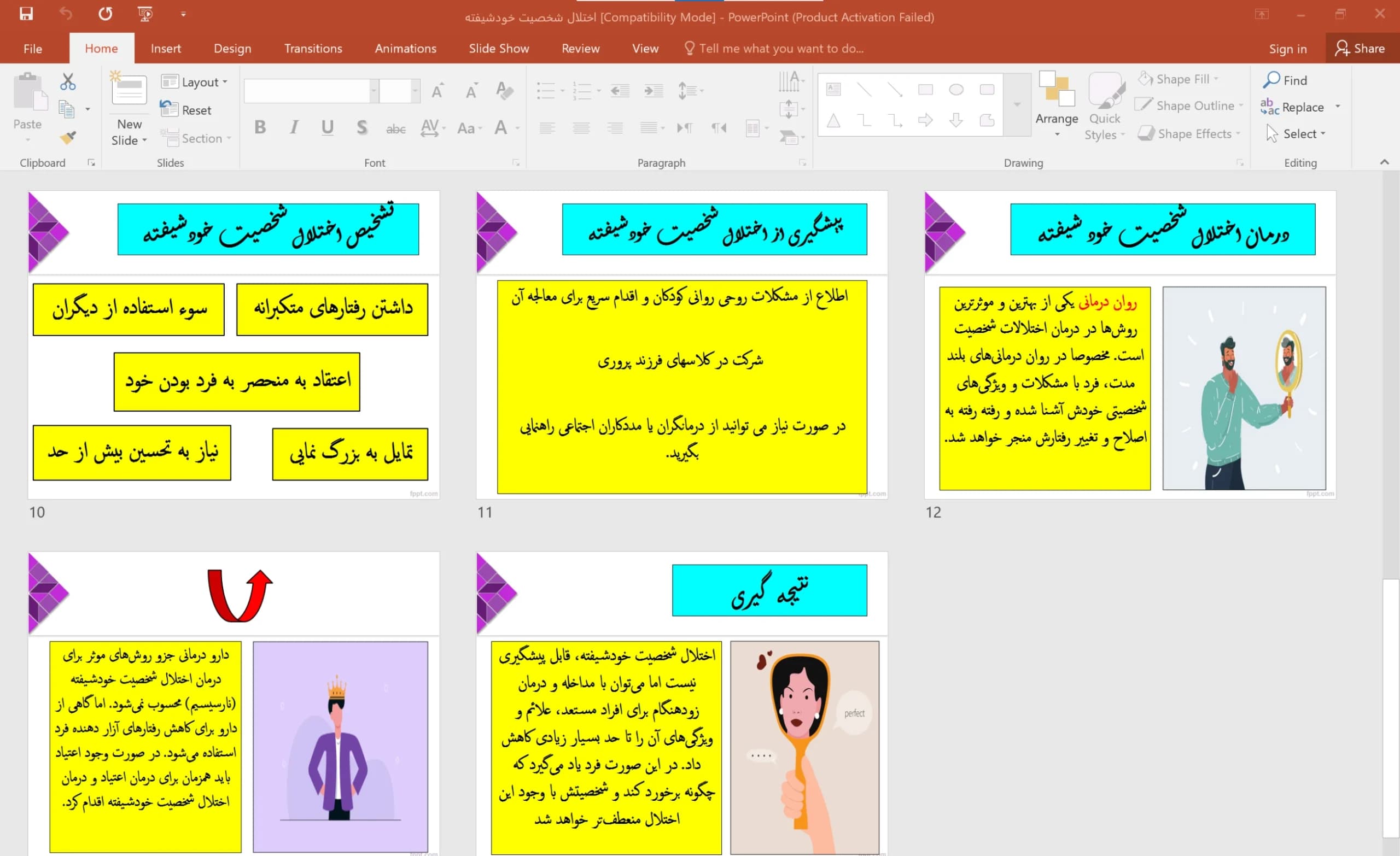Toggle Center paragraph alignment
The width and height of the screenshot is (1400, 856).
581,128
